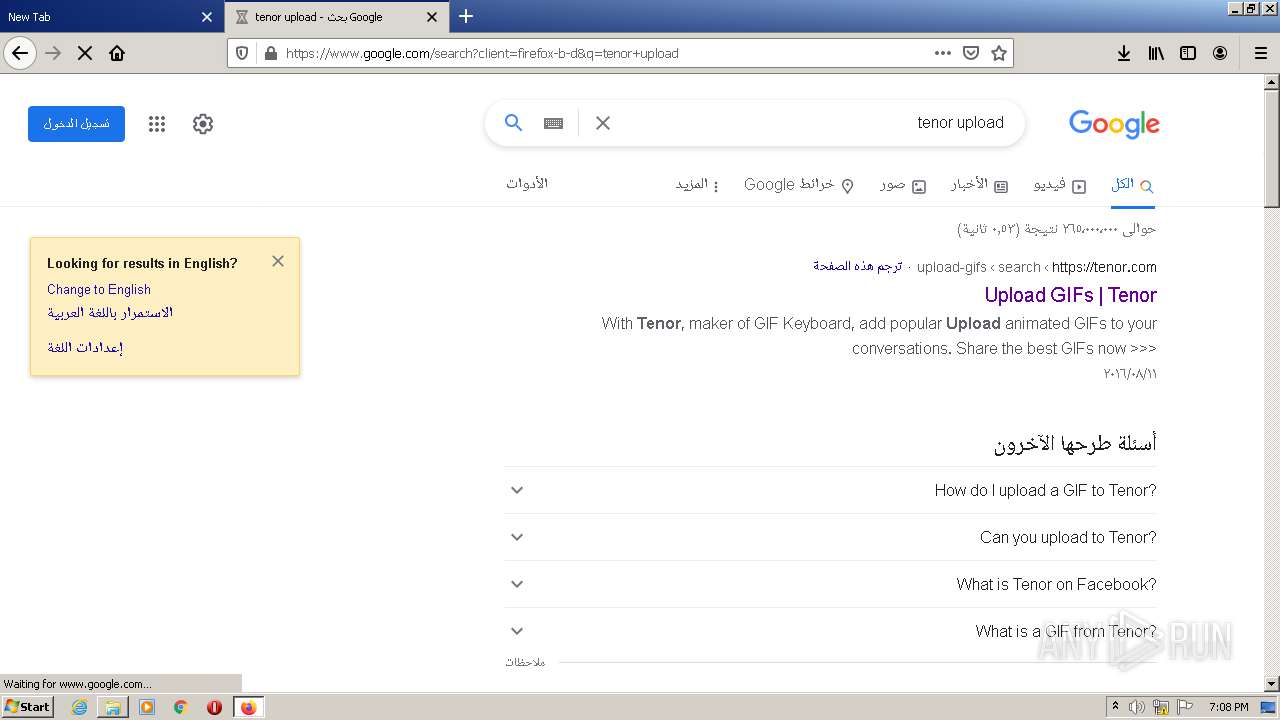Open page actions three-dot menu in address bar
1280x720 pixels.
click(x=942, y=53)
